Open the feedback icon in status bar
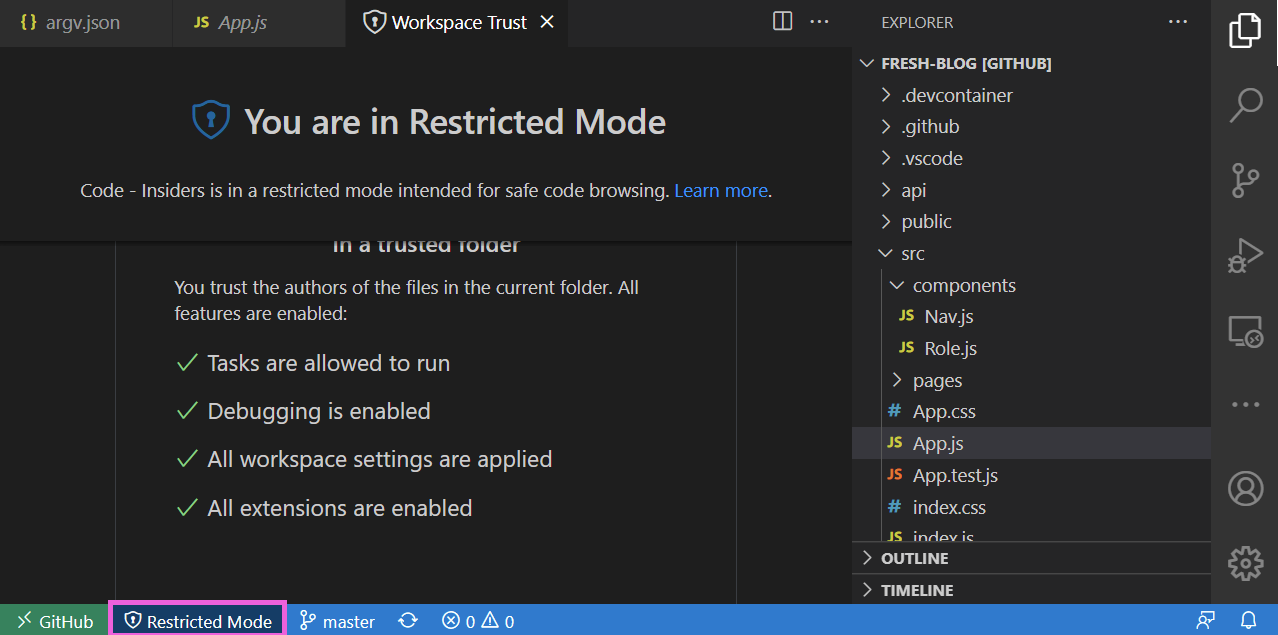1278x635 pixels. click(x=1206, y=621)
